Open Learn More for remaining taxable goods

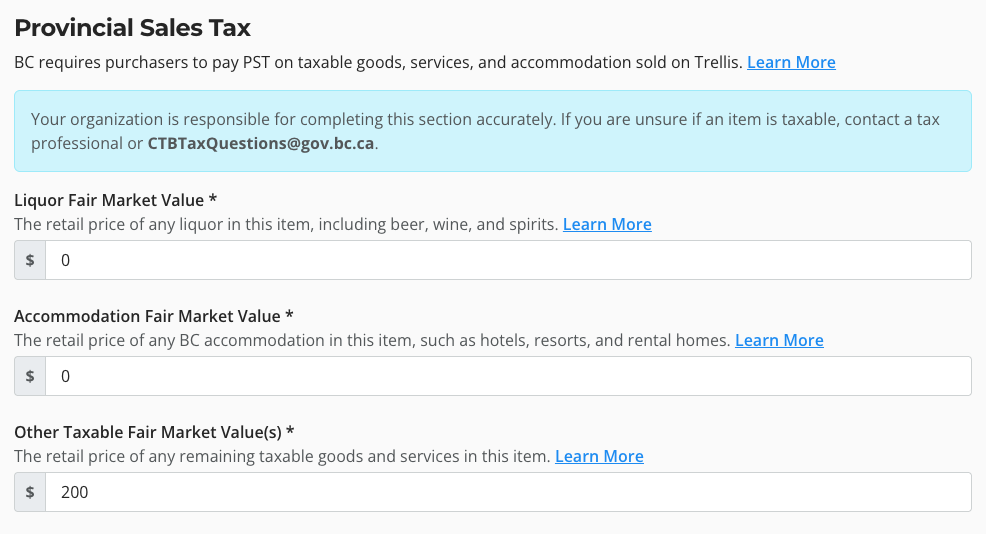pos(599,456)
